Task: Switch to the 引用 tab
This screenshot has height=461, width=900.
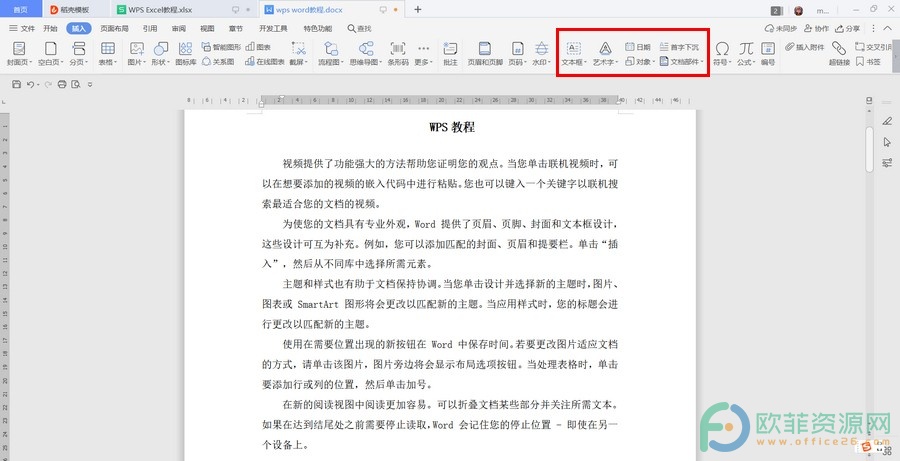Action: click(150, 28)
